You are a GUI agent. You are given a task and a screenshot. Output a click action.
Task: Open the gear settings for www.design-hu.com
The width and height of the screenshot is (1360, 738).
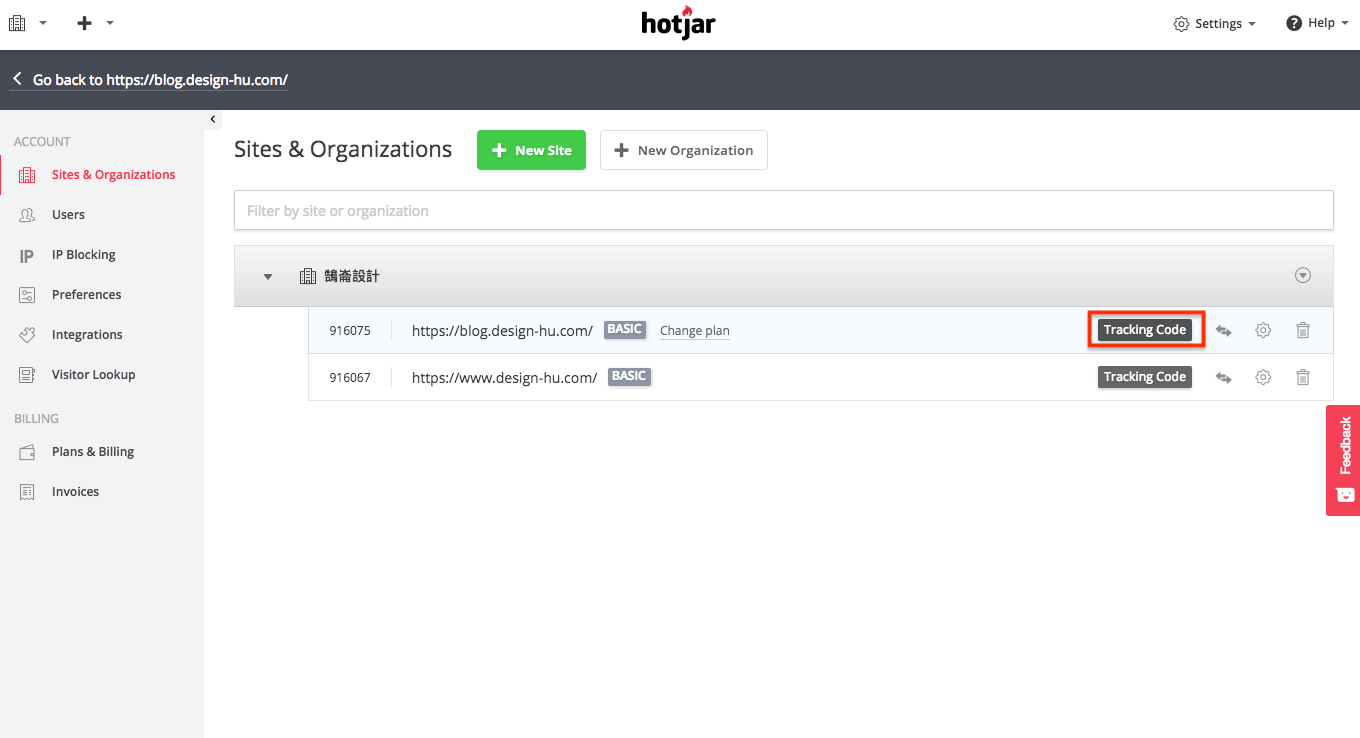click(1263, 377)
